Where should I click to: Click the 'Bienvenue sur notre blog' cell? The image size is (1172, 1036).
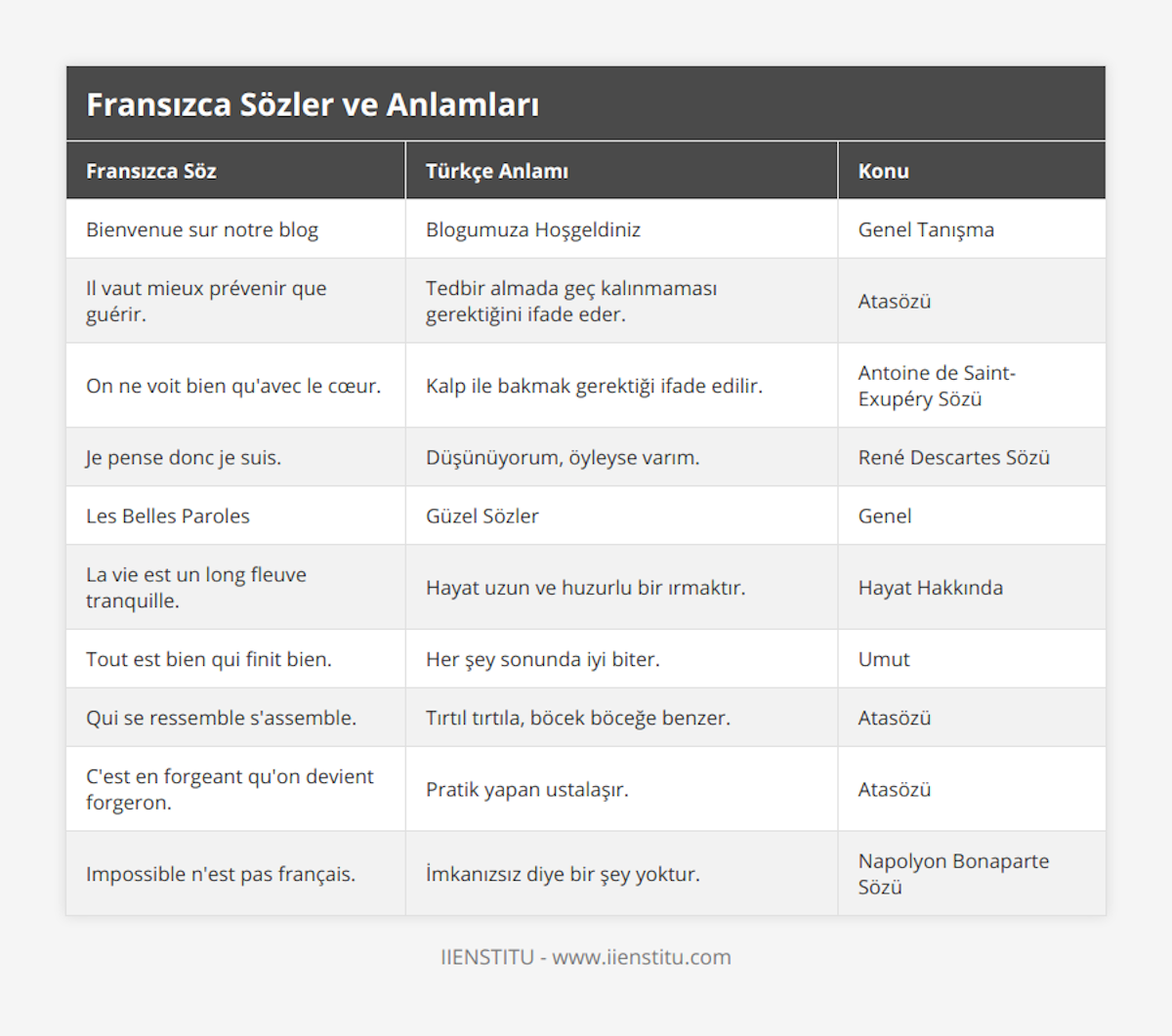coord(202,229)
